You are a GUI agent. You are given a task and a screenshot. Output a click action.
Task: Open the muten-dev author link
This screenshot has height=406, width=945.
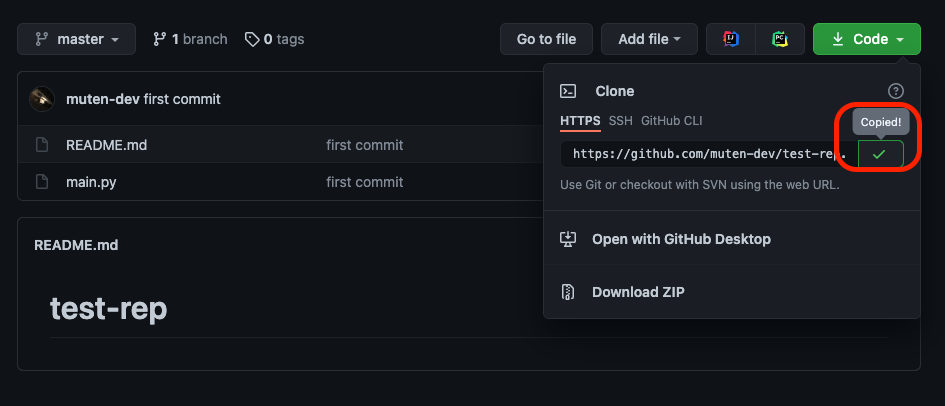tap(102, 99)
